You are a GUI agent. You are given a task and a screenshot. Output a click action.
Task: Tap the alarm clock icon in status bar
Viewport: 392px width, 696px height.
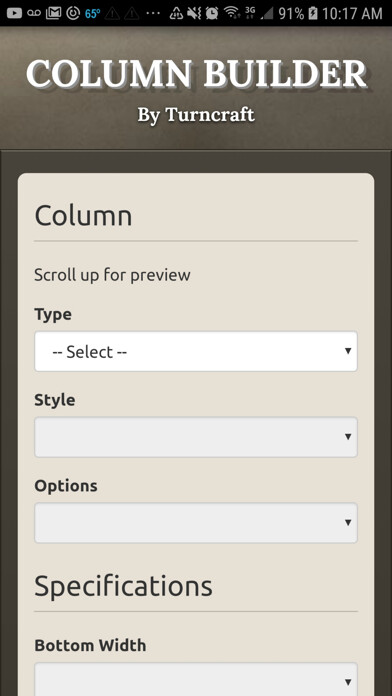(212, 13)
